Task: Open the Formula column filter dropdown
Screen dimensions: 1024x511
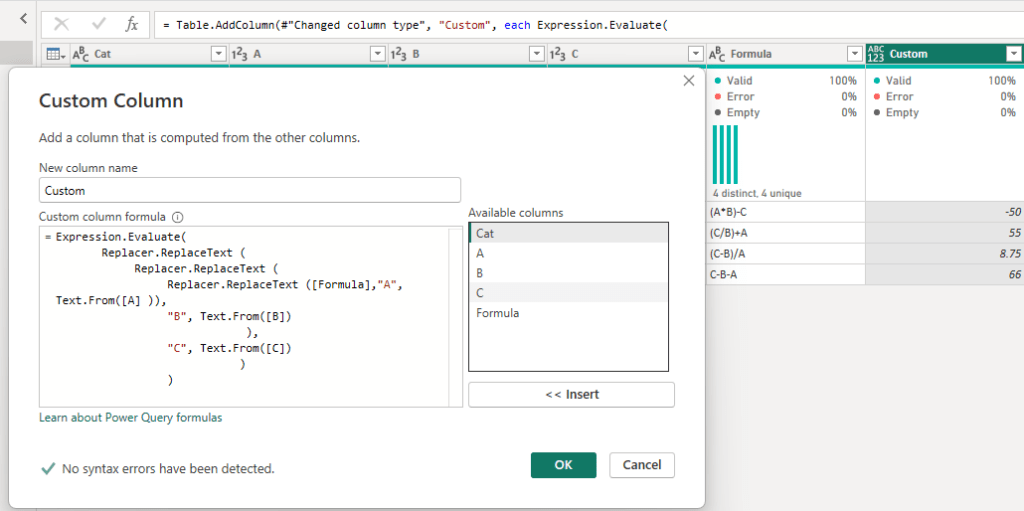Action: click(853, 54)
